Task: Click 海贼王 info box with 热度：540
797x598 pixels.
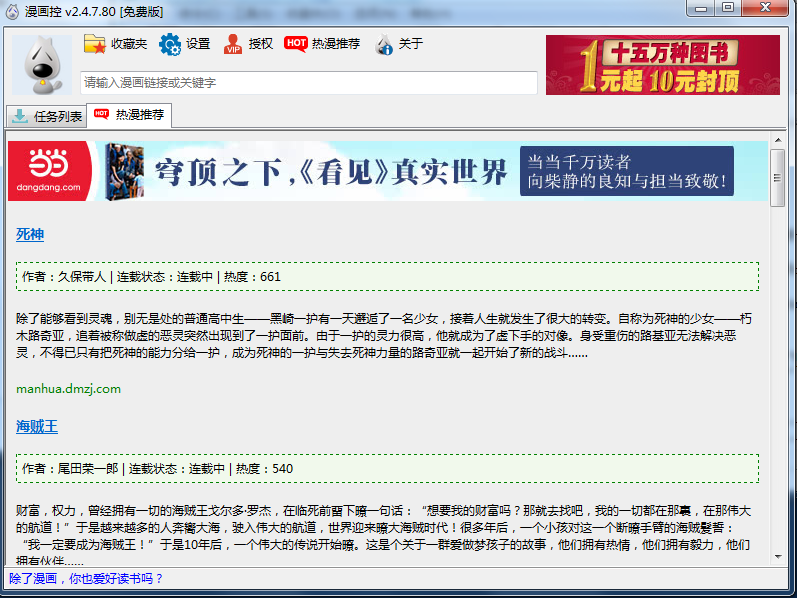Action: [387, 468]
